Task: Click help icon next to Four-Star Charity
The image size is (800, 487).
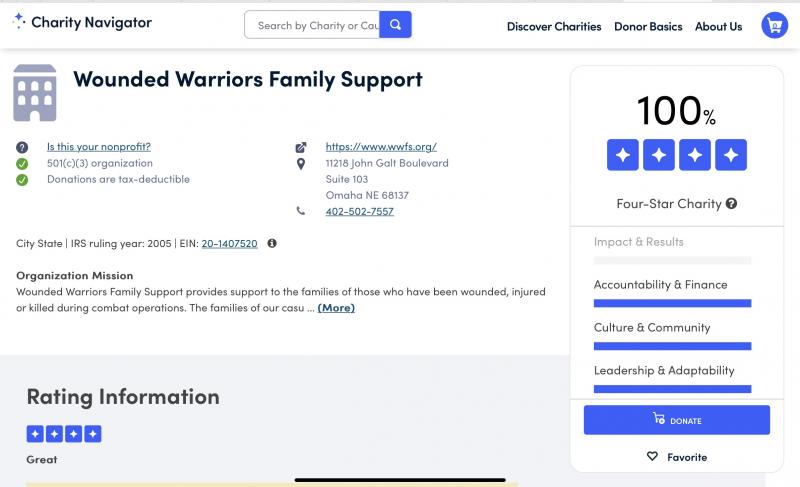Action: [x=731, y=203]
